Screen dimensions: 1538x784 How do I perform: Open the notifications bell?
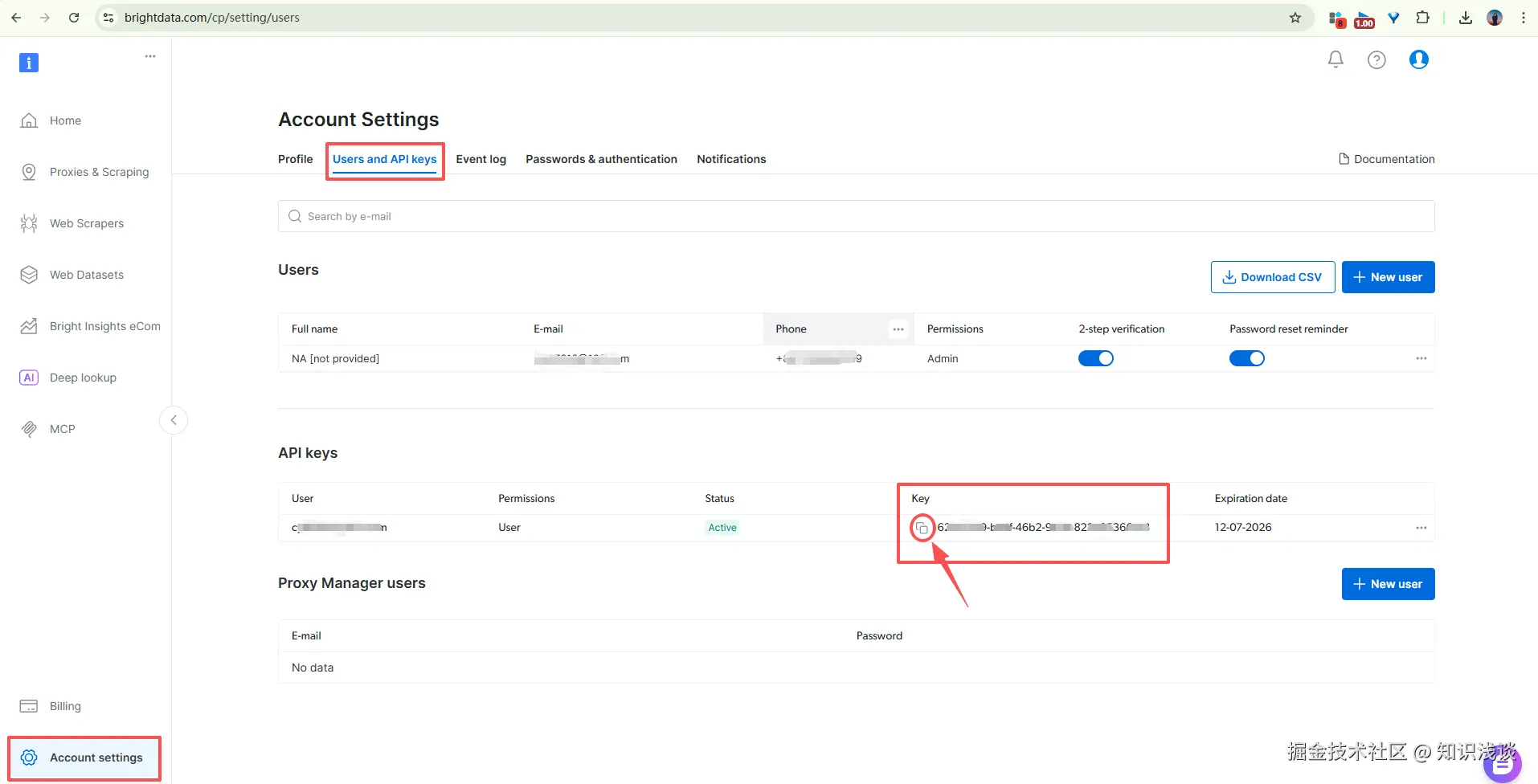click(x=1336, y=59)
